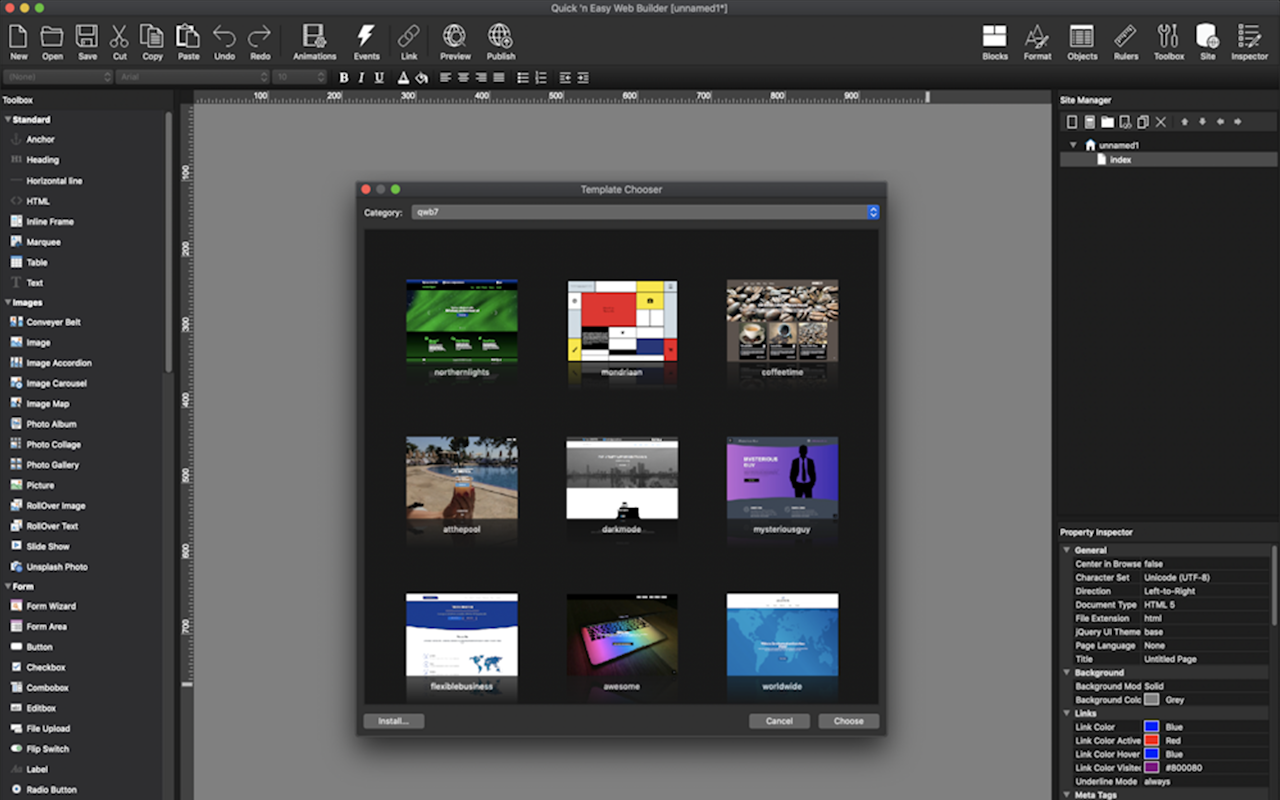1280x800 pixels.
Task: Select the northernlights template thumbnail
Action: 462,321
